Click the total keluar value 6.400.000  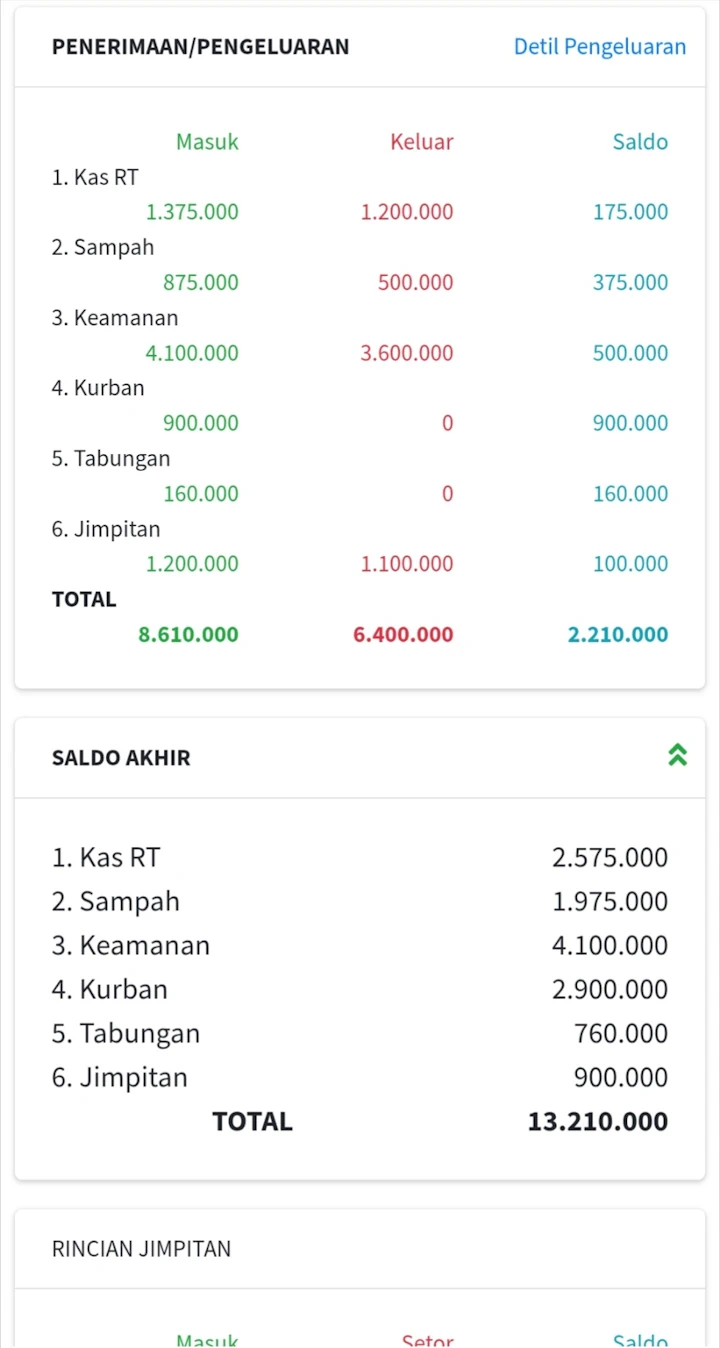[403, 634]
